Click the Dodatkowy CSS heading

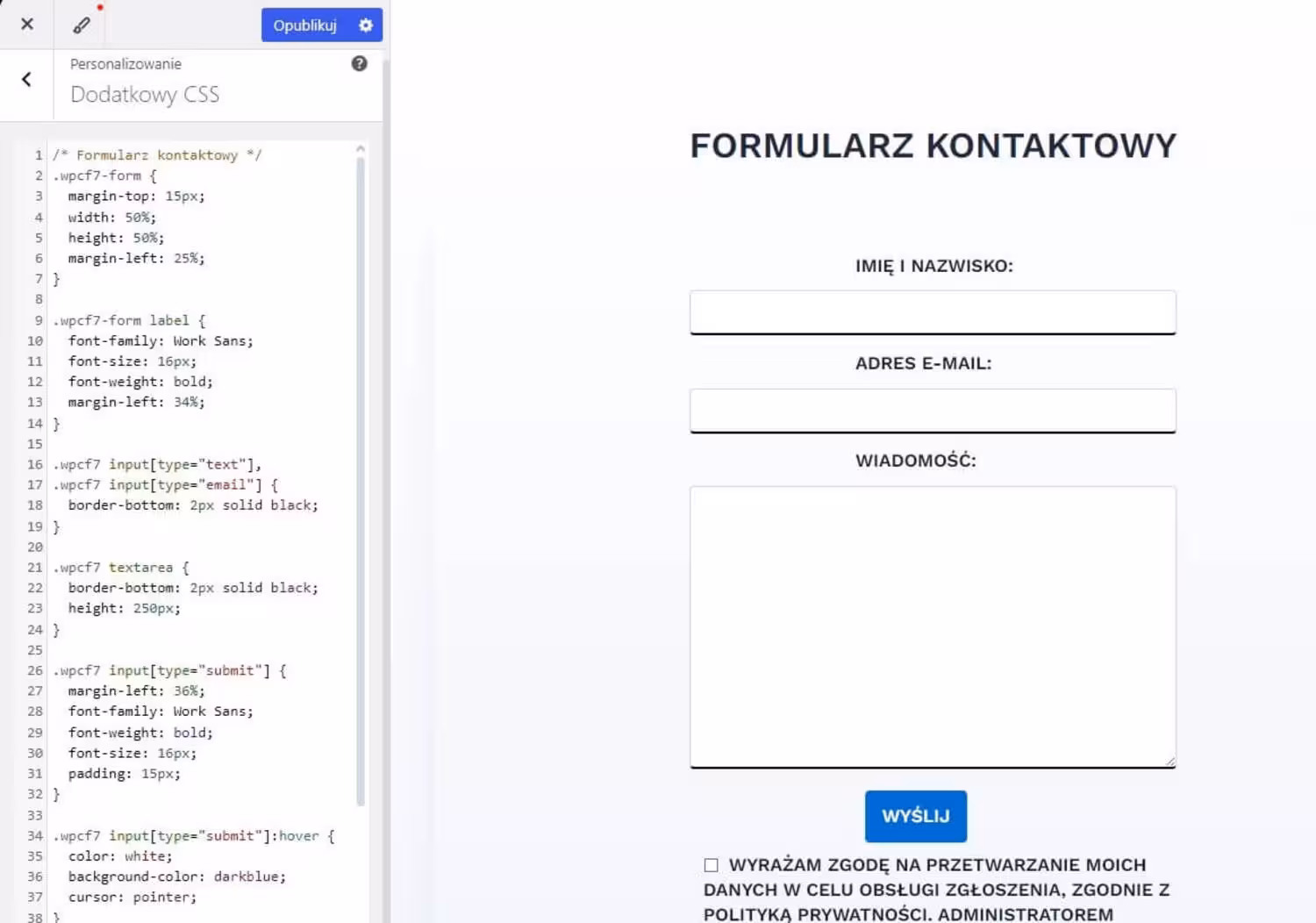(145, 94)
